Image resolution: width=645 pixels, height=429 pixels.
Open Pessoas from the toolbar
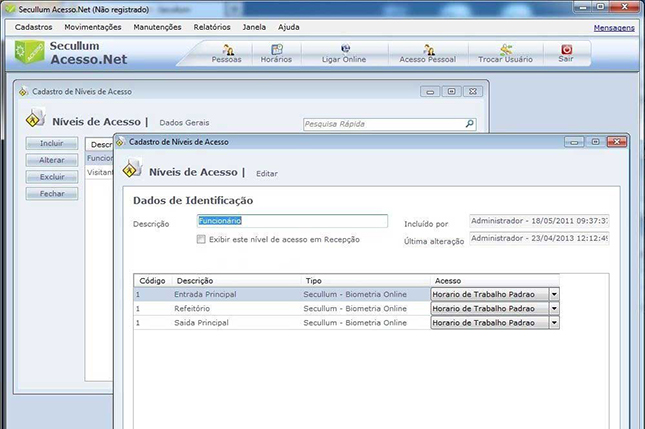227,54
